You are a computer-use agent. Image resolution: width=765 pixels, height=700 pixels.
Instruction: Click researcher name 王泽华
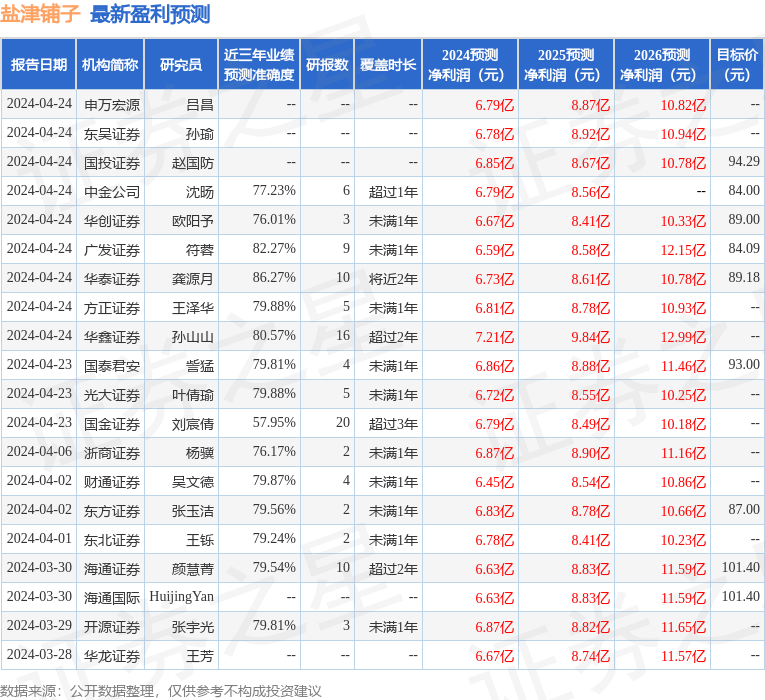tap(193, 308)
